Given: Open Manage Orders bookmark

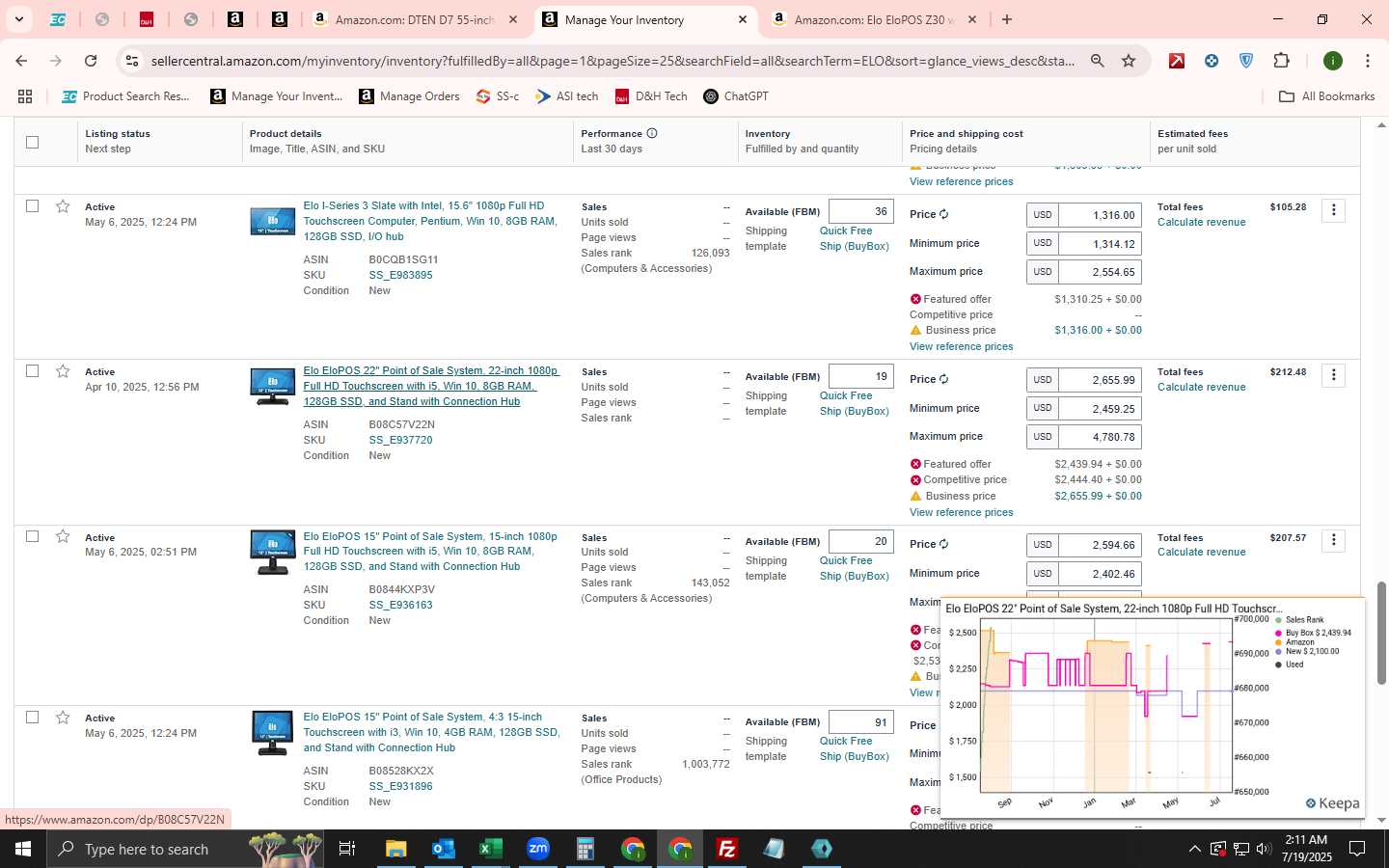Looking at the screenshot, I should [x=409, y=96].
